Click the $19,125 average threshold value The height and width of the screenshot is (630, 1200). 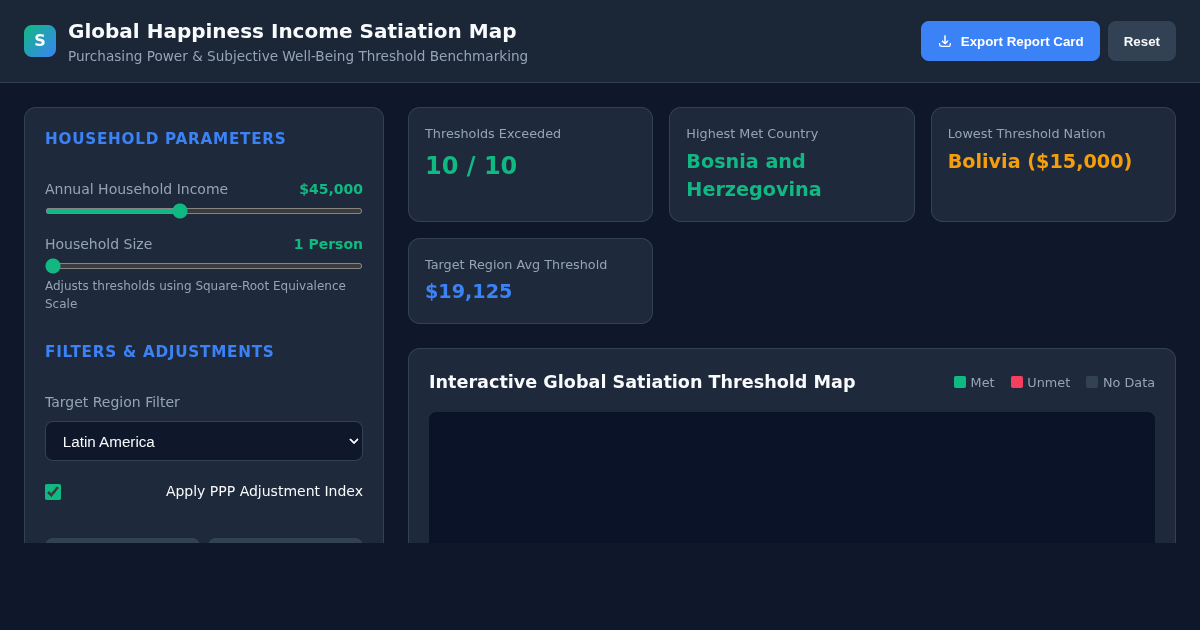click(468, 291)
